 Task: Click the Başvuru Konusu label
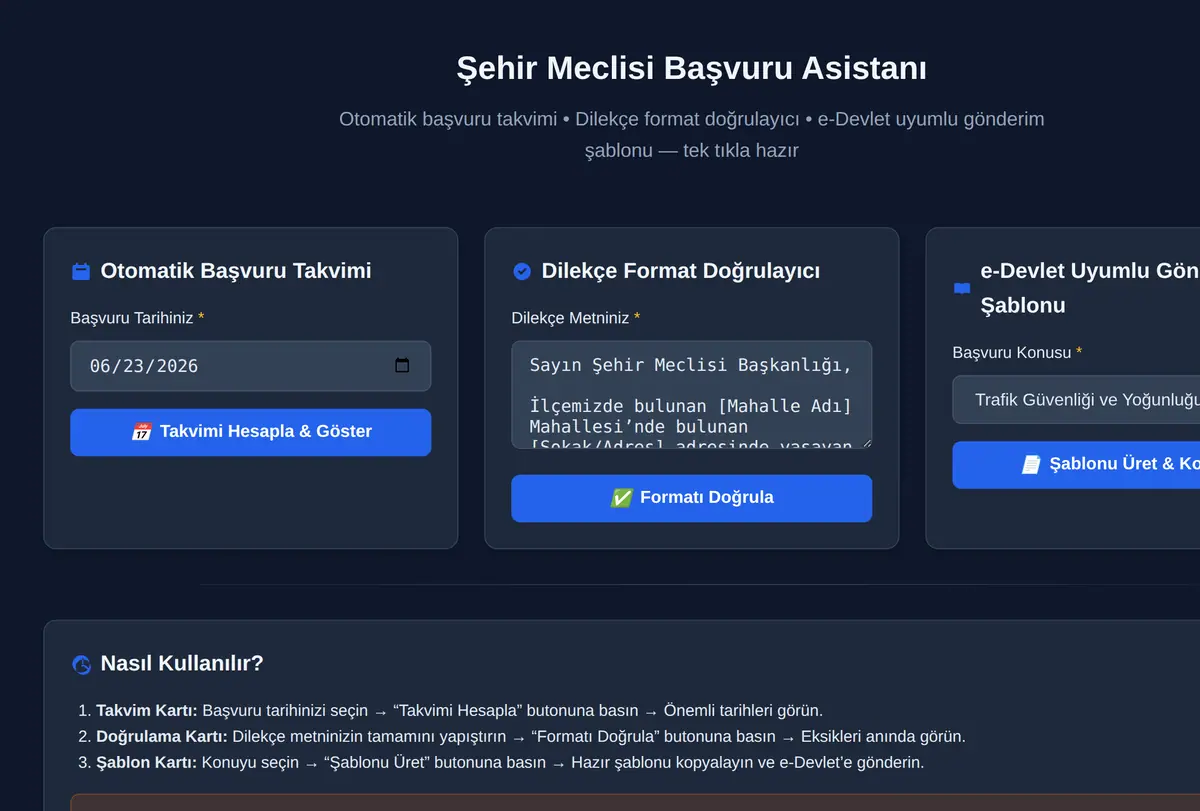[x=1017, y=352]
